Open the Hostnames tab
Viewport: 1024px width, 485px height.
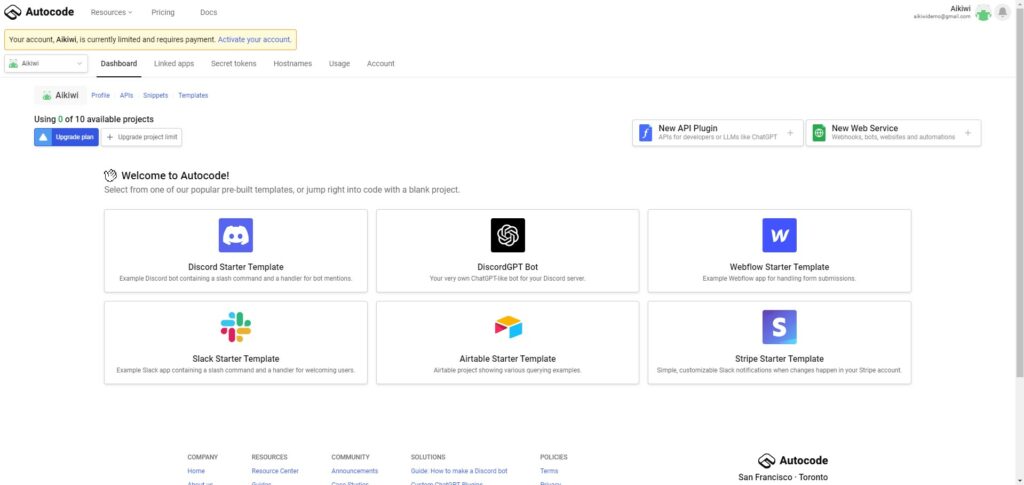pos(293,63)
